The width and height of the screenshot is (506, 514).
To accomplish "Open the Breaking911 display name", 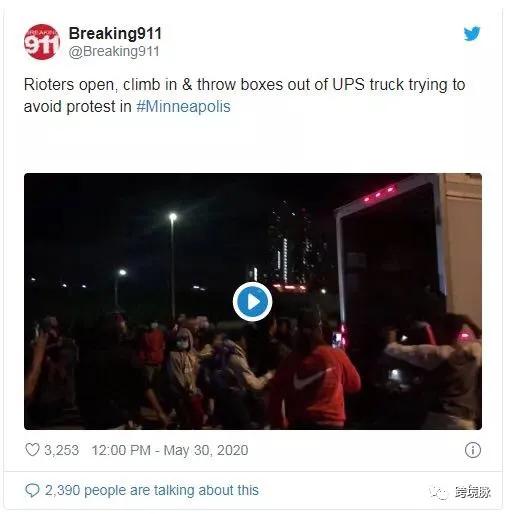I will (115, 33).
